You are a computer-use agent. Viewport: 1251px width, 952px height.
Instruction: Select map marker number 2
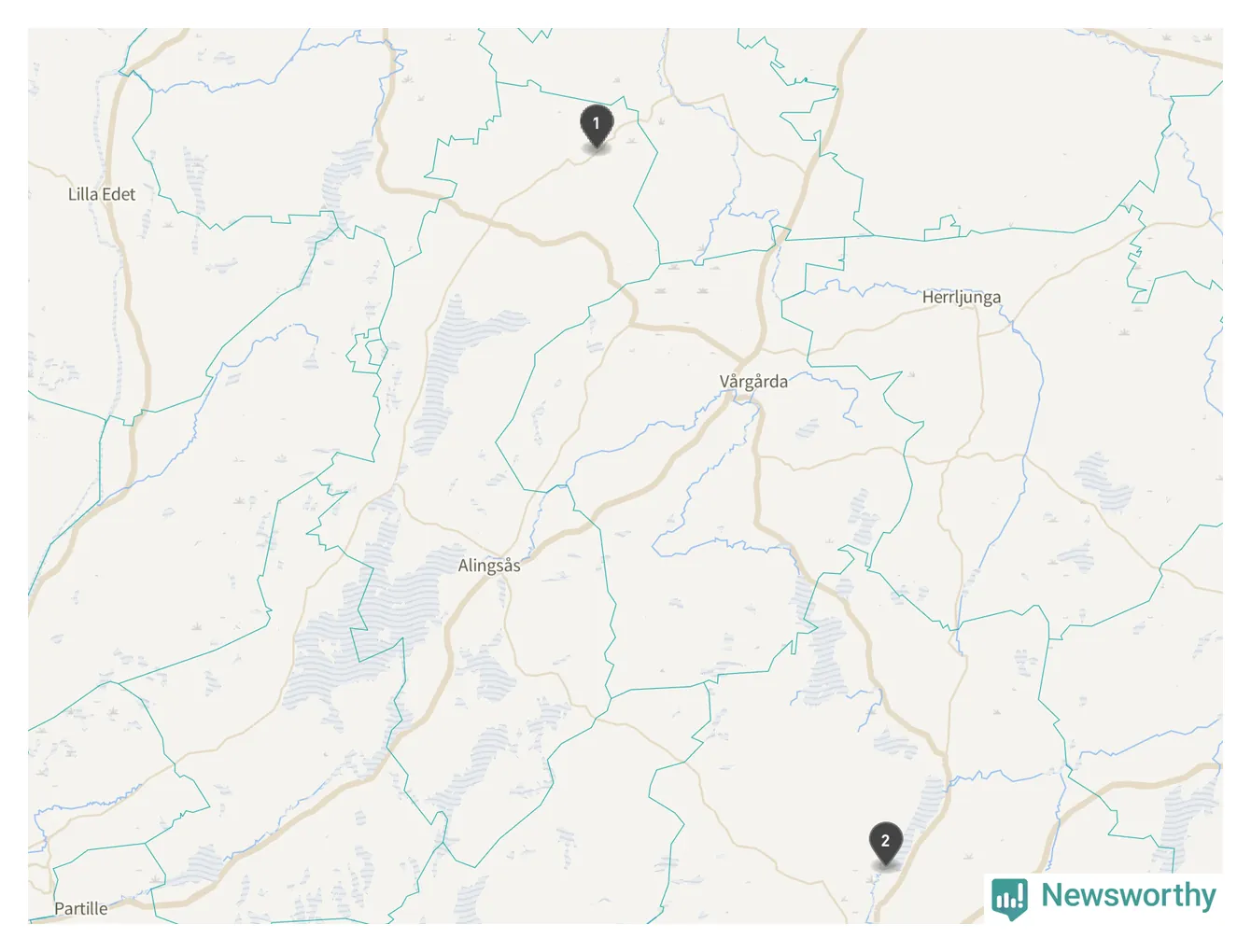[886, 843]
